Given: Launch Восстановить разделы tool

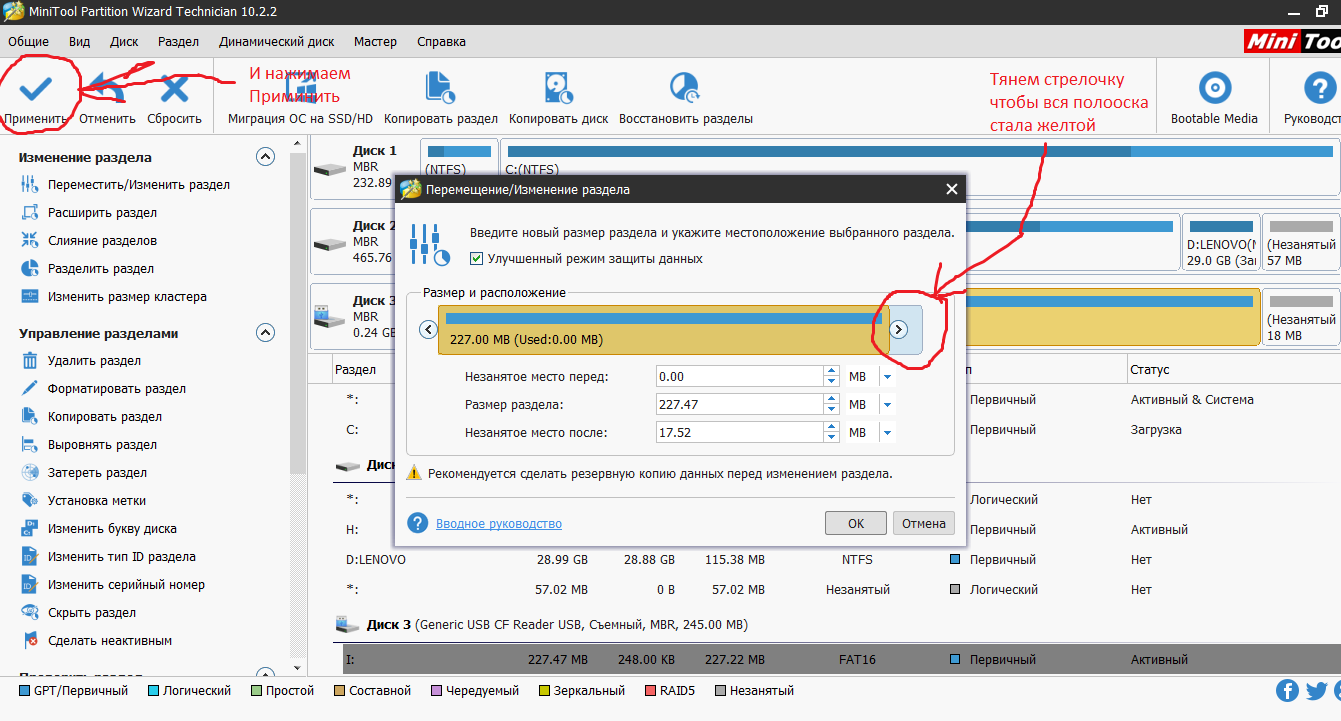Looking at the screenshot, I should tap(685, 89).
